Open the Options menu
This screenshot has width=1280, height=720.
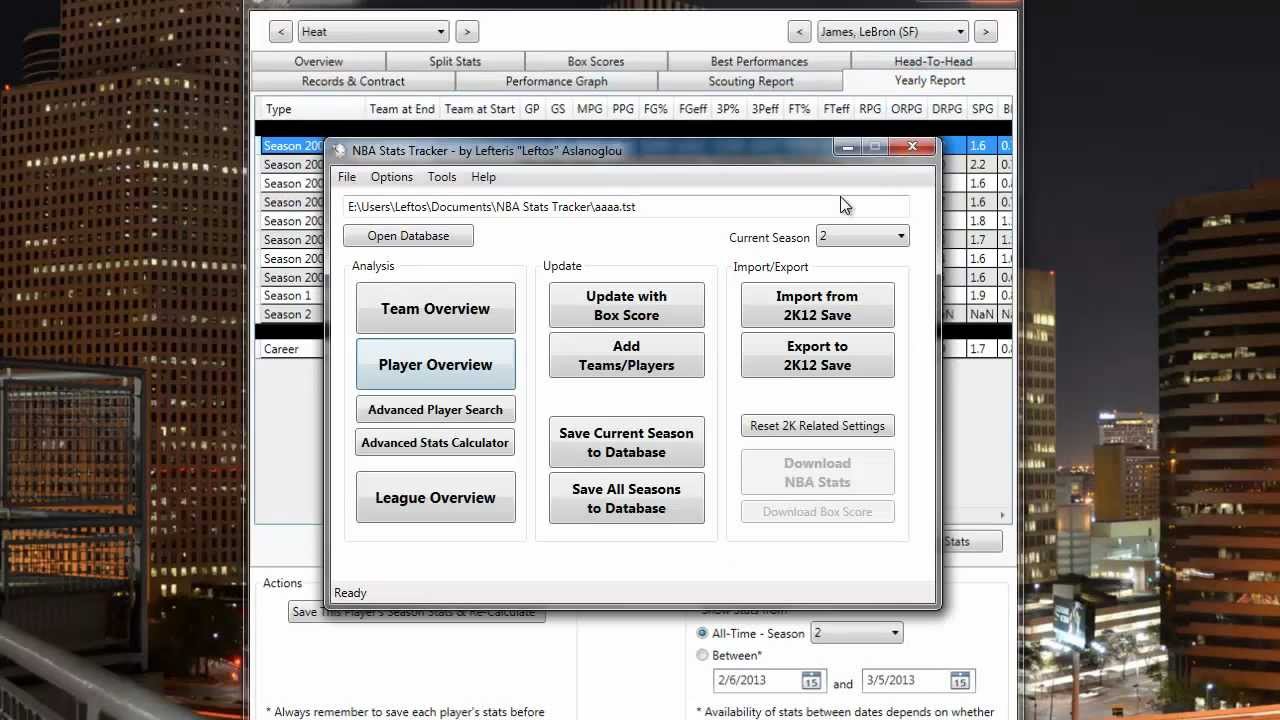[392, 177]
